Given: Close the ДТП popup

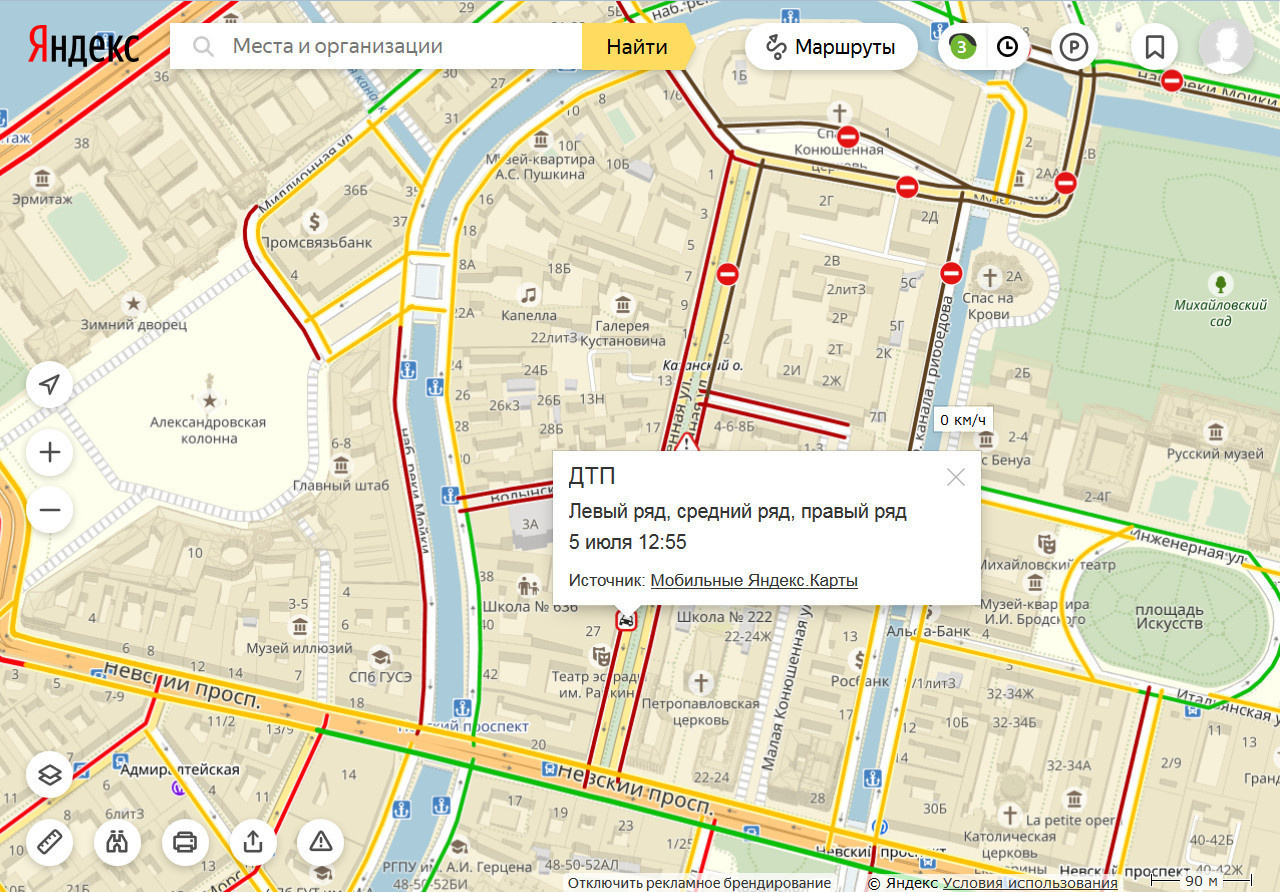Looking at the screenshot, I should (x=956, y=477).
